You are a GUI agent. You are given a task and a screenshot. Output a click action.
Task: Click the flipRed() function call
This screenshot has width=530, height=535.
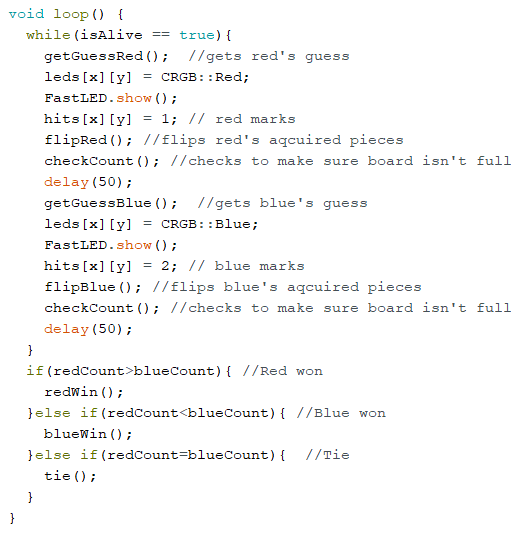click(x=88, y=140)
